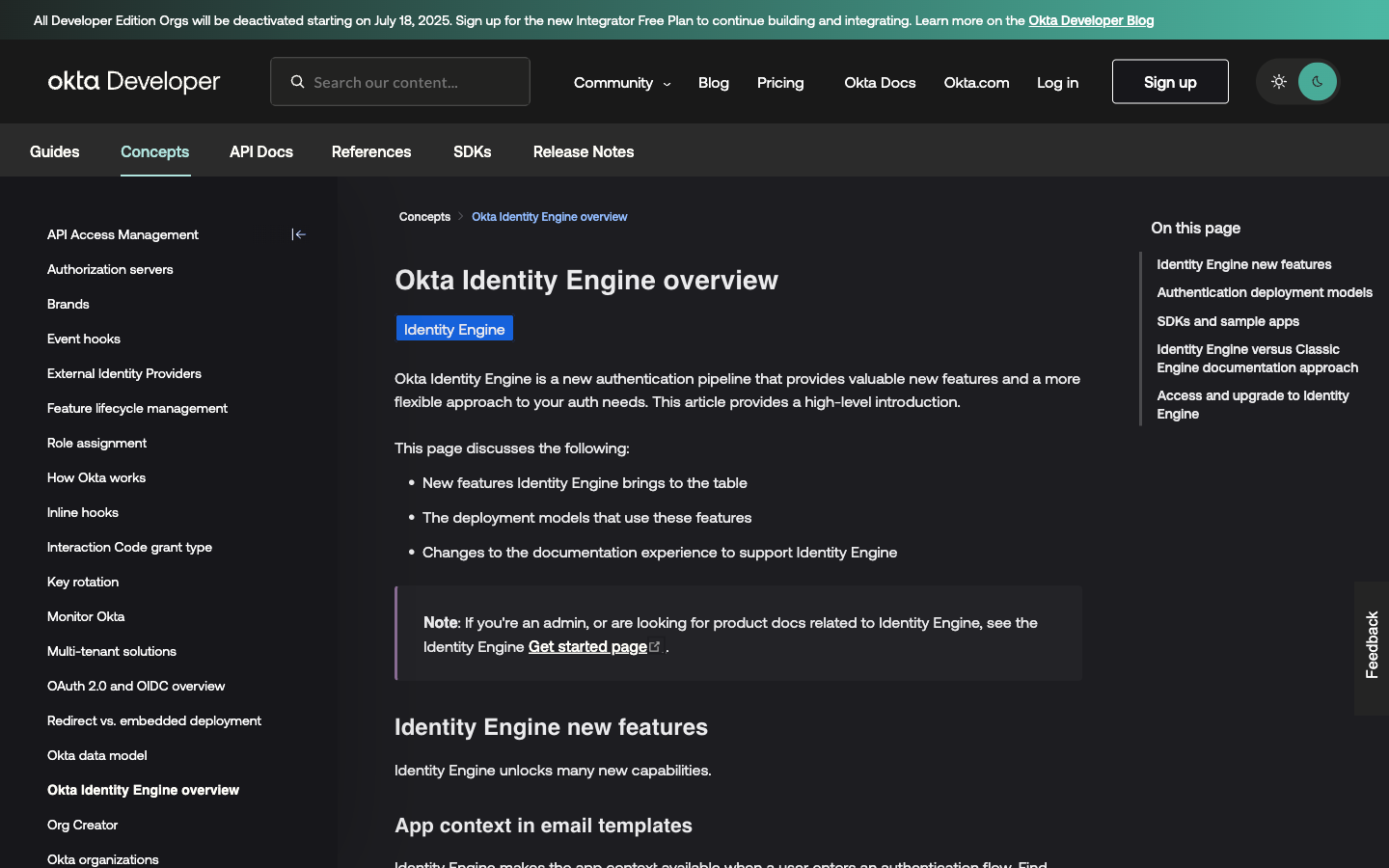Open the Blog link in header
This screenshot has height=868, width=1389.
[714, 83]
